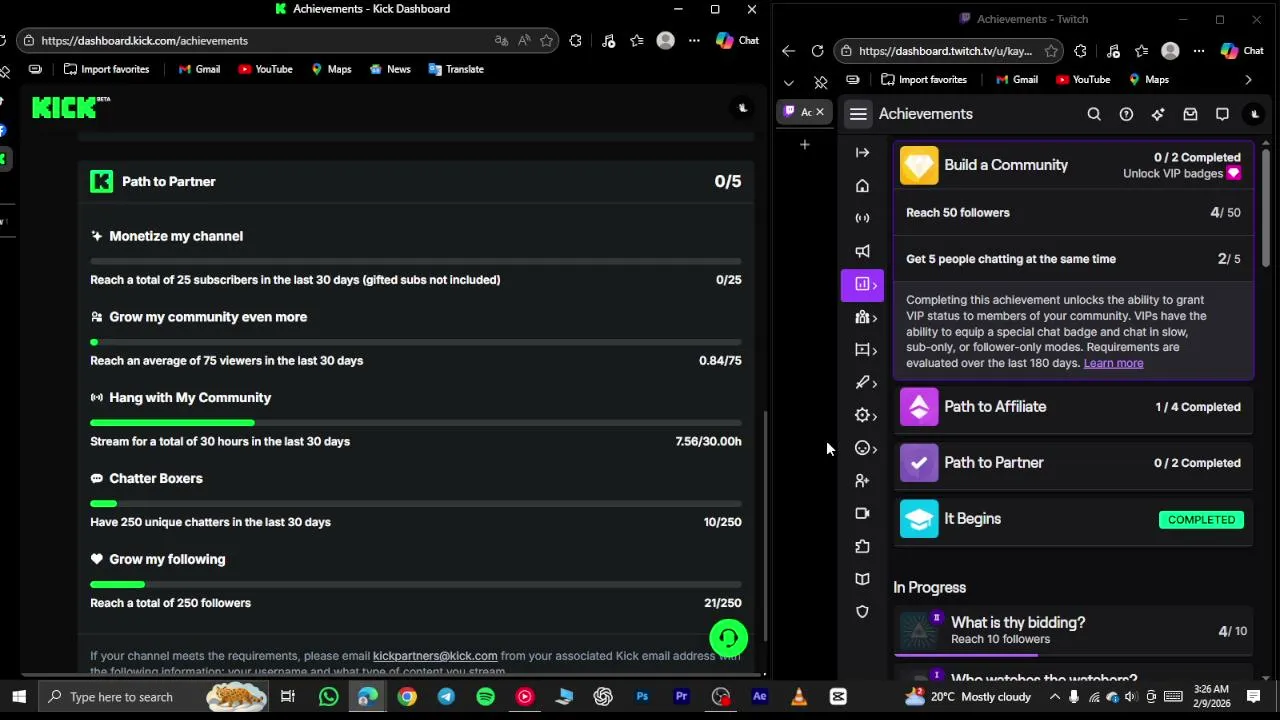Open the Extensions puzzle icon in Twitch sidebar

(x=862, y=546)
